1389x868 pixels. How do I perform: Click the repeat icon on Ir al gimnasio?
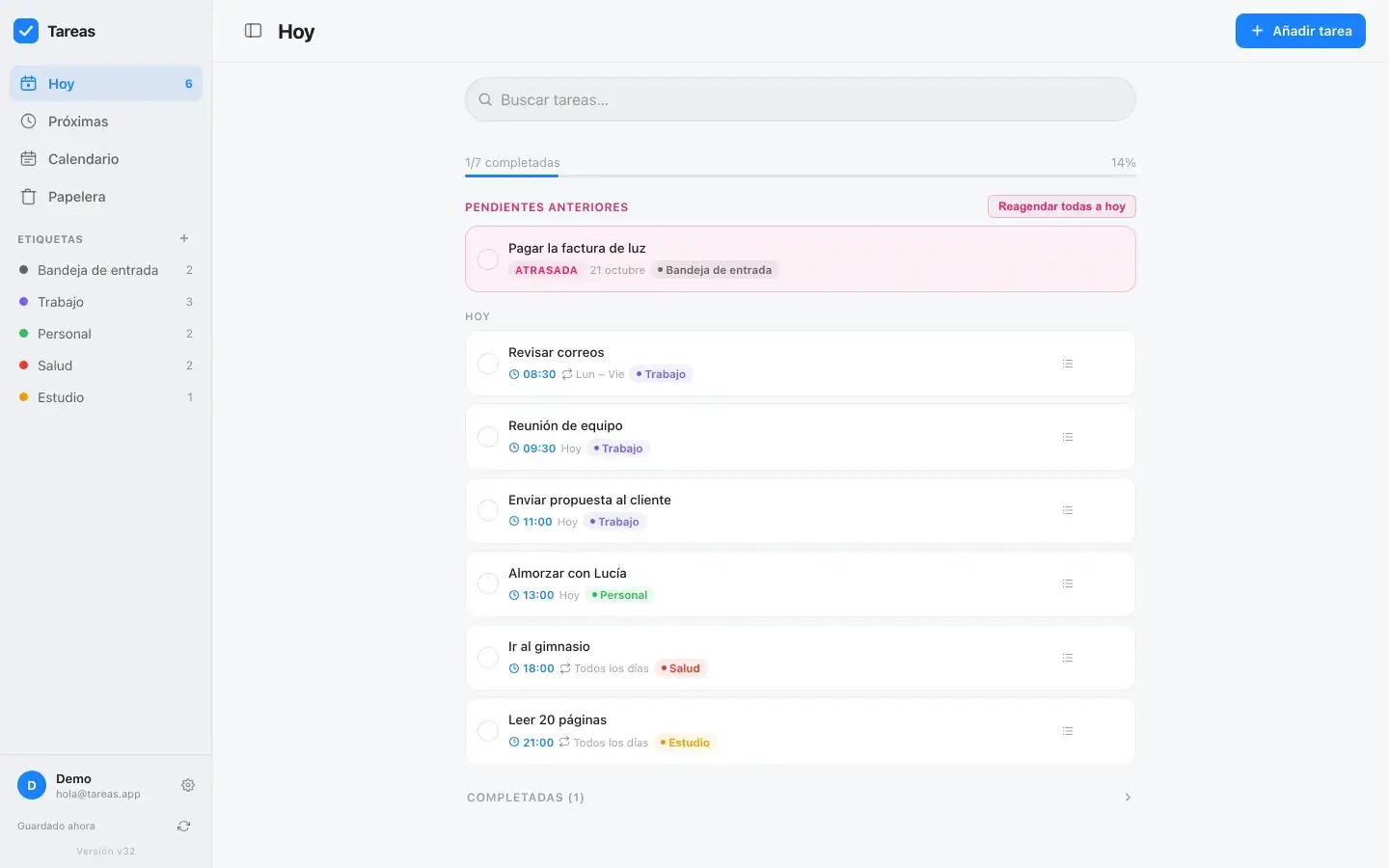click(565, 668)
